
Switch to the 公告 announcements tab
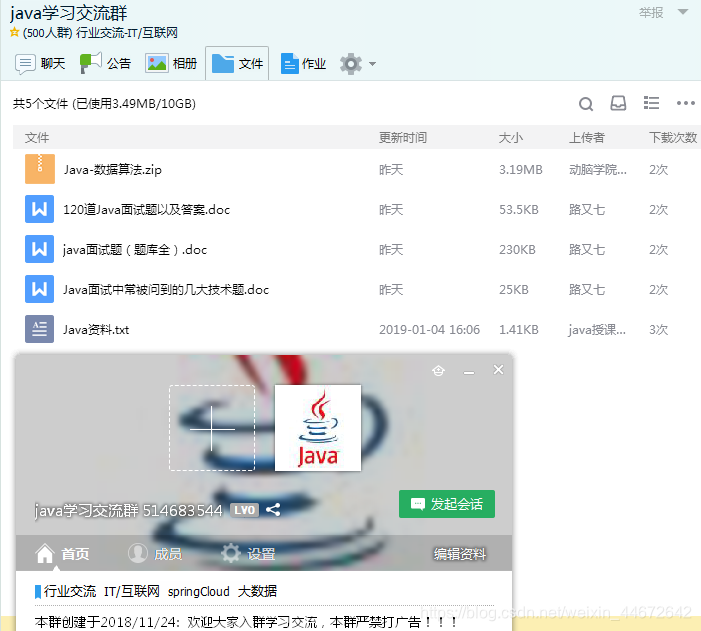tap(106, 64)
